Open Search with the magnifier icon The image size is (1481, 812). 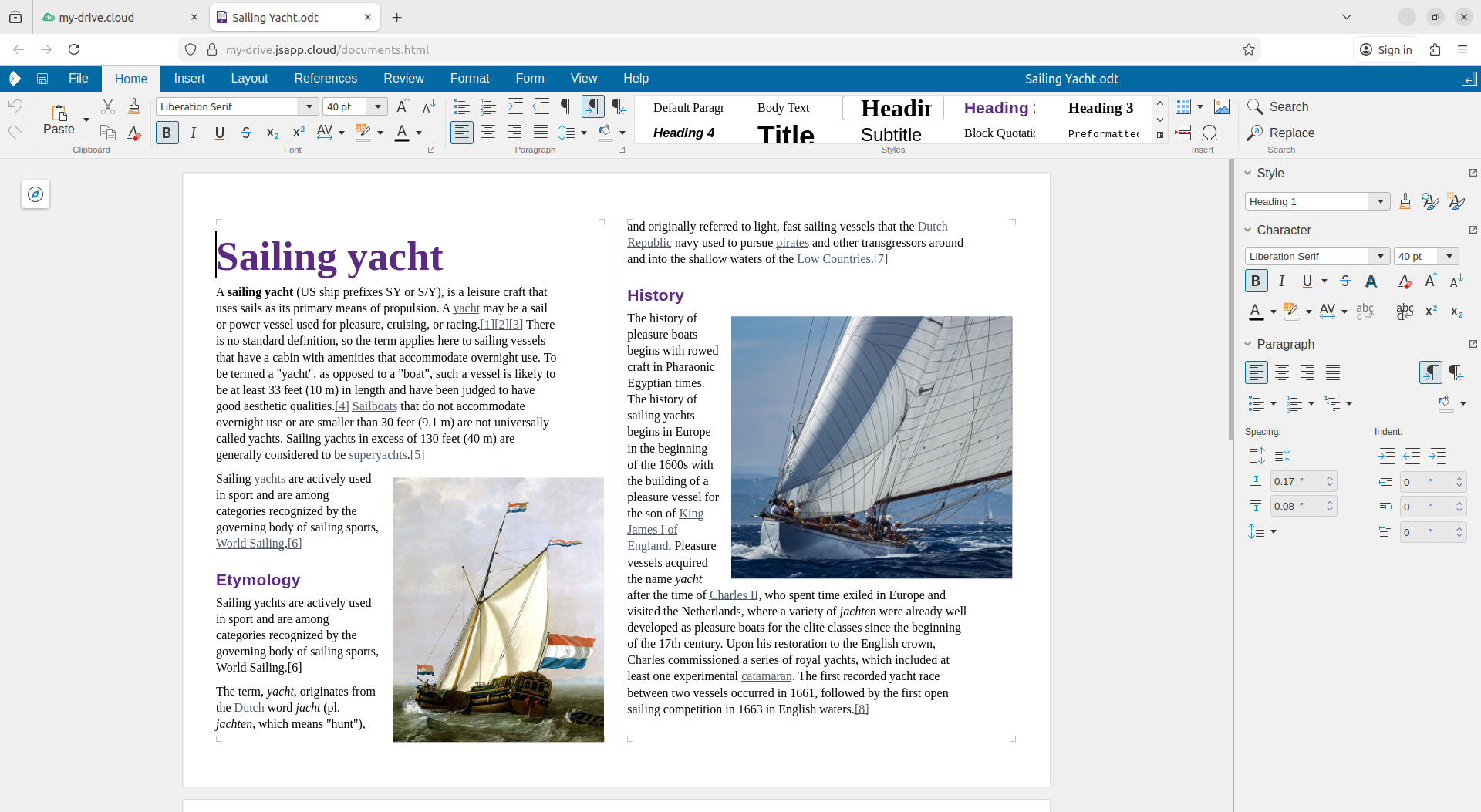coord(1257,107)
